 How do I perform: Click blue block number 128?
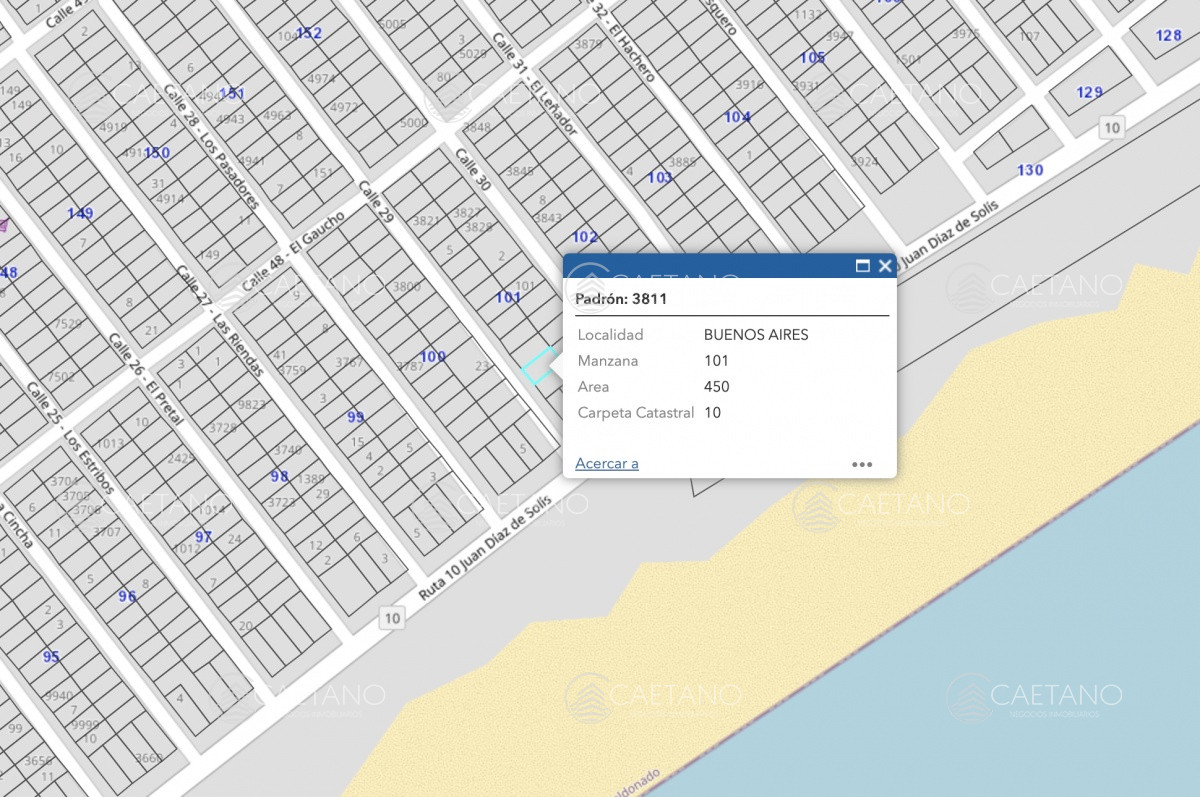coord(1168,36)
